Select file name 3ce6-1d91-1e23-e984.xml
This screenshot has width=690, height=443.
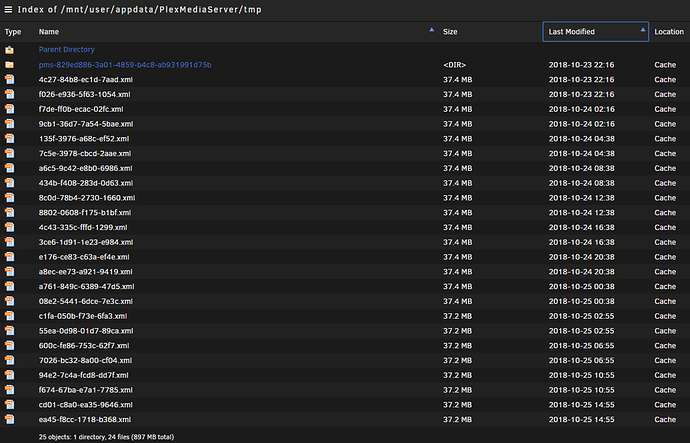point(86,242)
